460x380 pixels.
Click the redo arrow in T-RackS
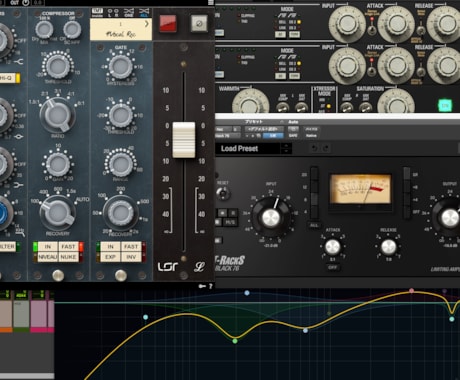pos(326,148)
